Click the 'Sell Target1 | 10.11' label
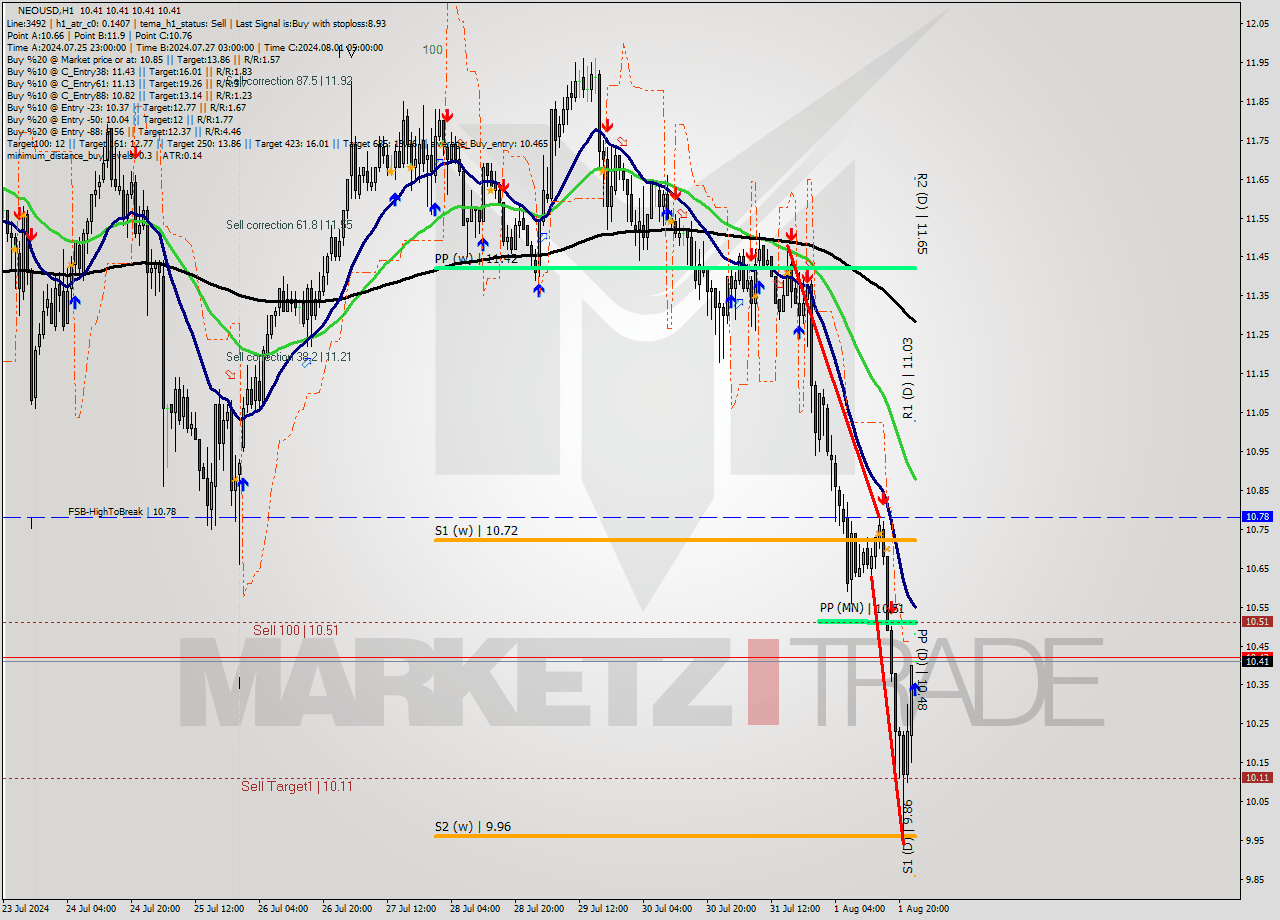1280x920 pixels. [x=297, y=786]
